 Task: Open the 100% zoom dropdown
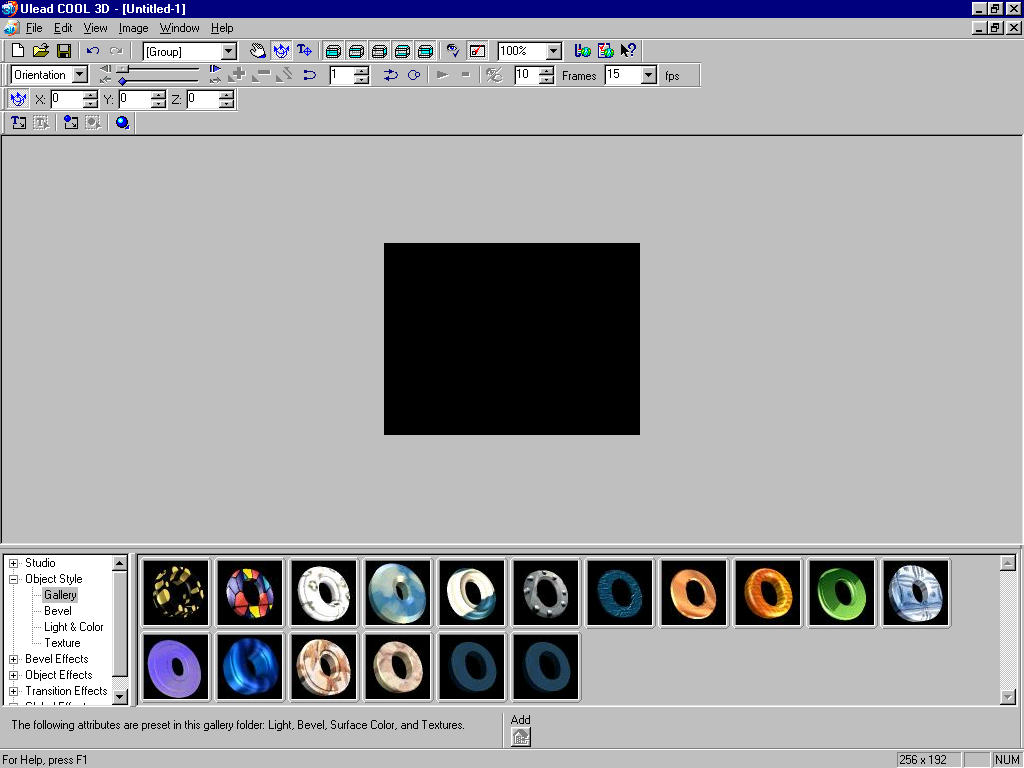(x=553, y=51)
